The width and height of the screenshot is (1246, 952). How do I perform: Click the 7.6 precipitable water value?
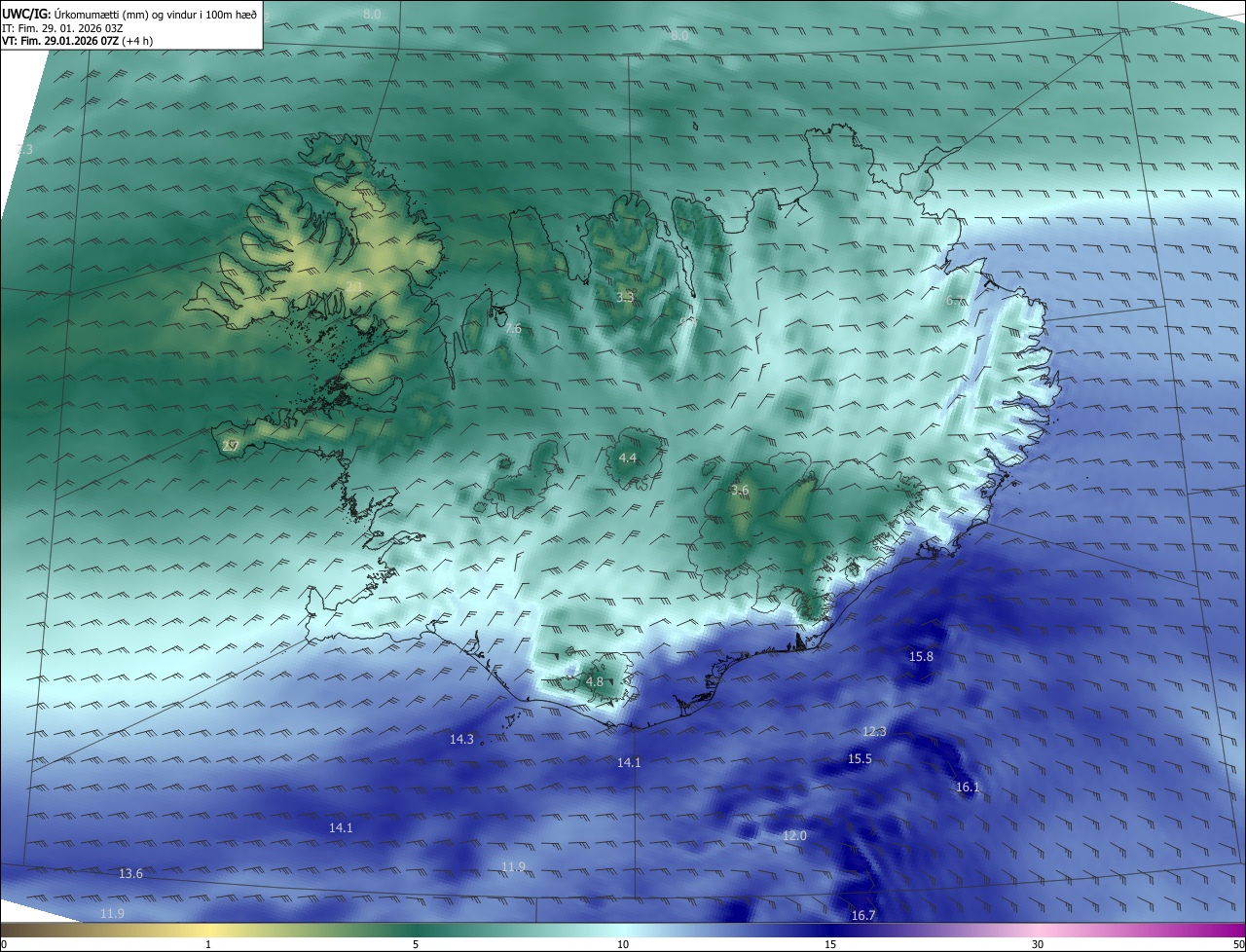pos(513,329)
